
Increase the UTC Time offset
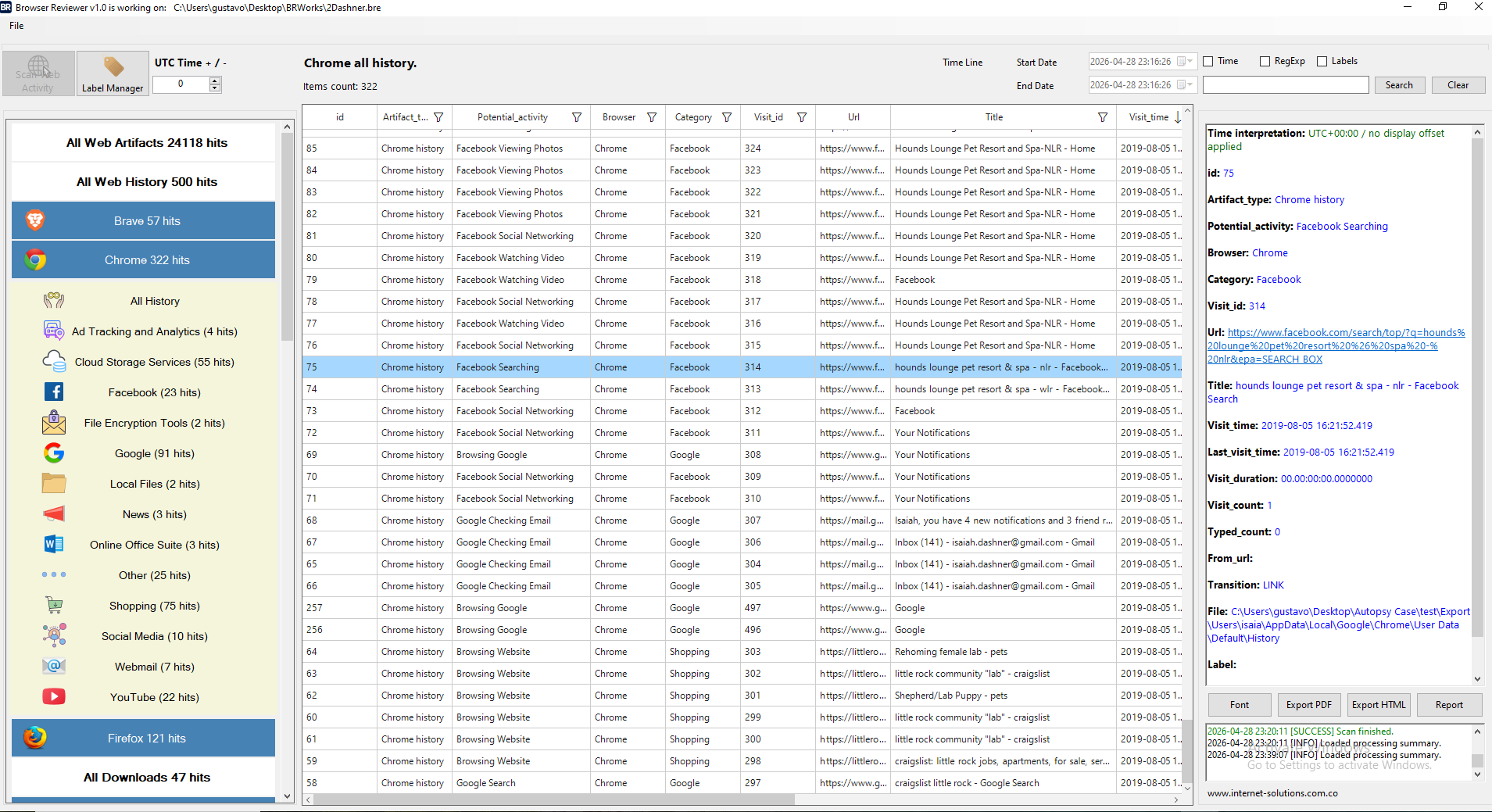click(x=215, y=80)
